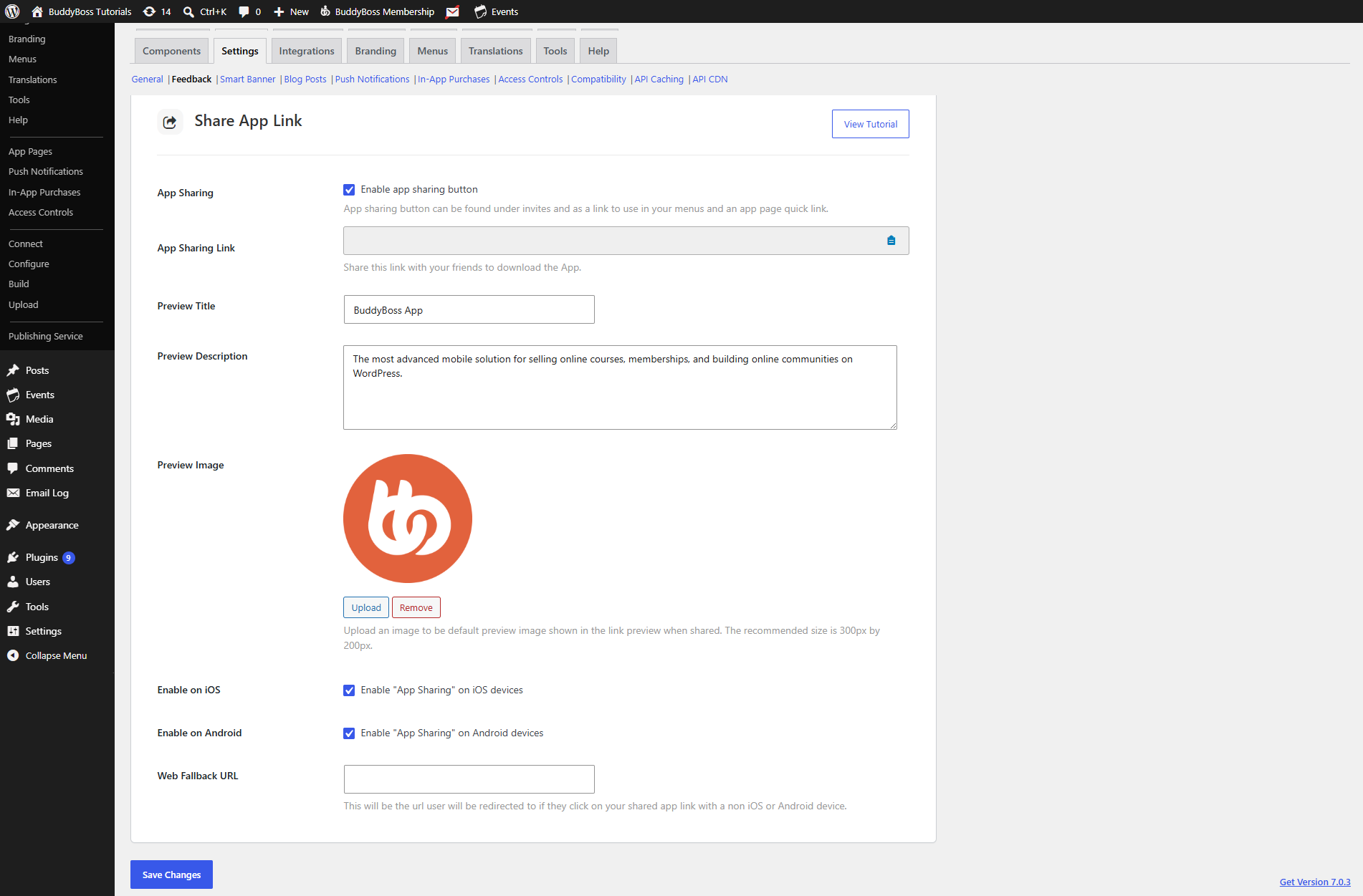Open the Ctrl+K search icon
Image resolution: width=1363 pixels, height=896 pixels.
[x=188, y=11]
